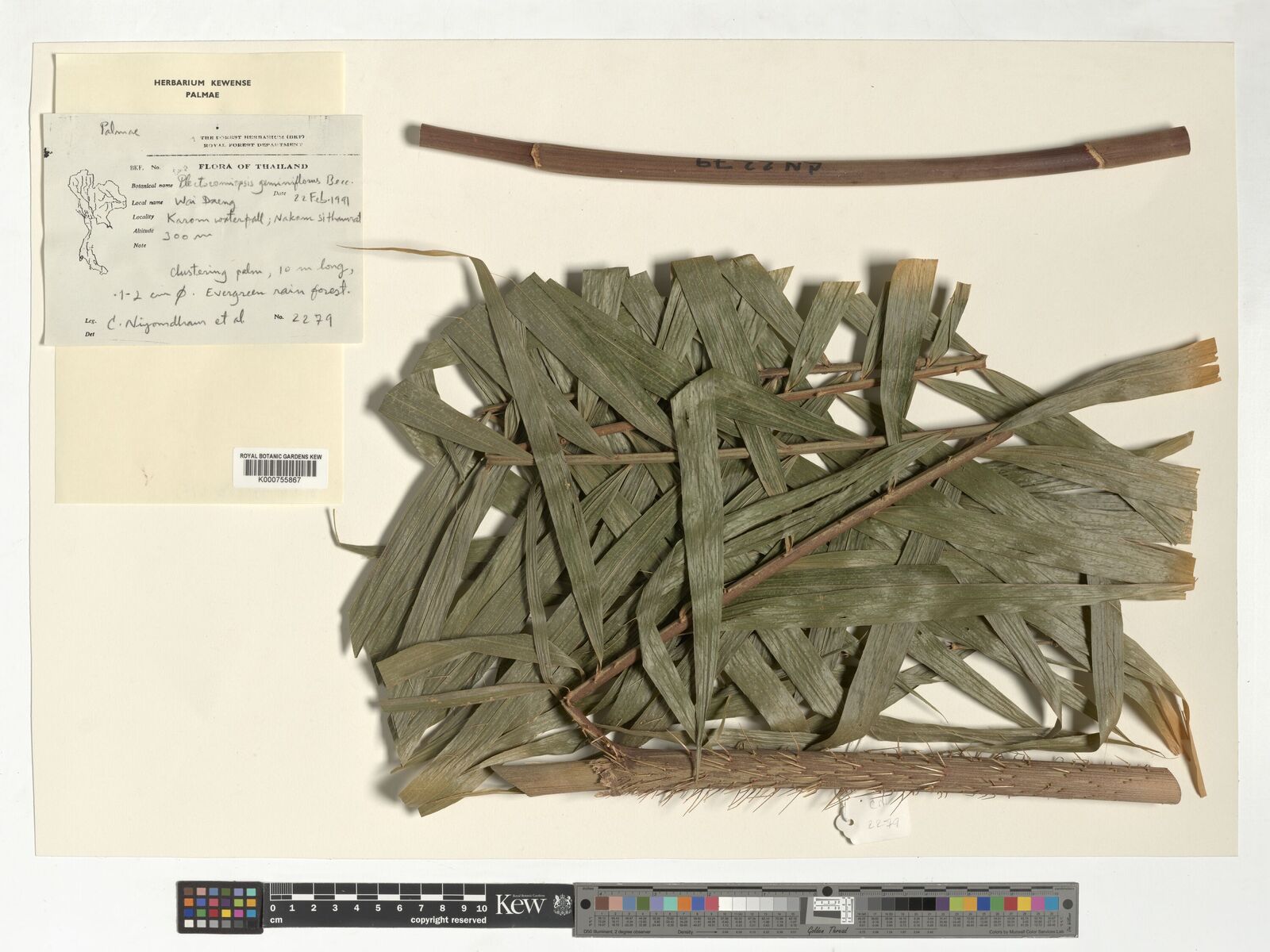Viewport: 1270px width, 952px height.
Task: Click the royal crest beside the Kew logo
Action: click(562, 904)
